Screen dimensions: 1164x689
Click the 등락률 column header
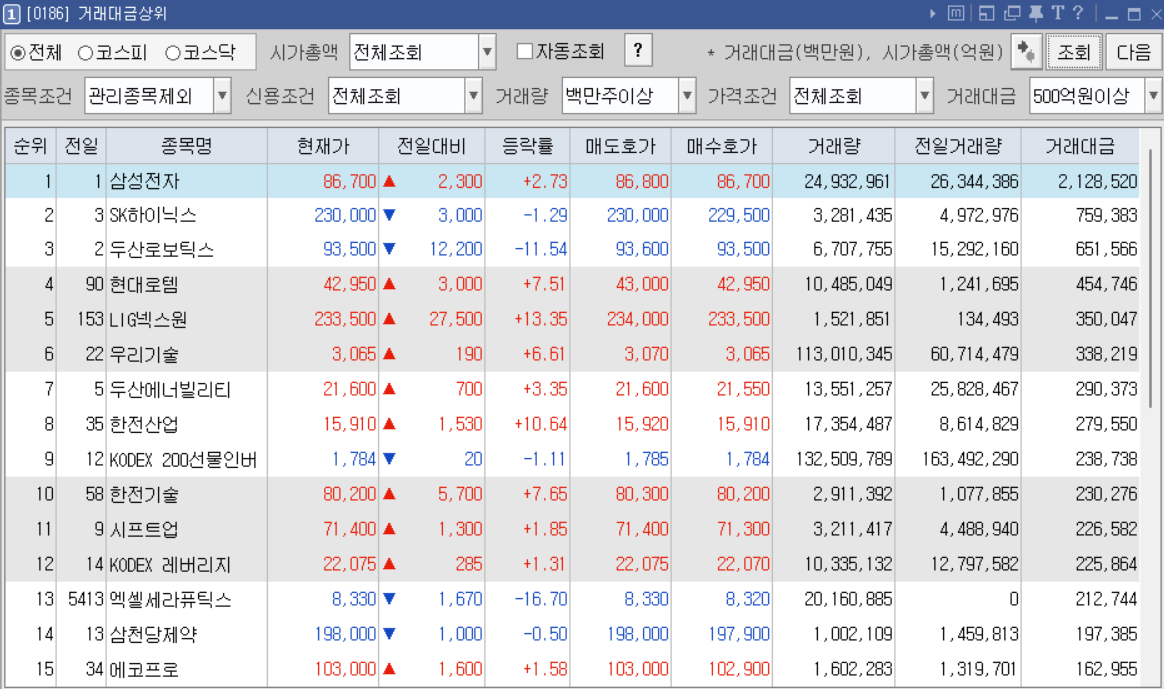click(x=528, y=146)
